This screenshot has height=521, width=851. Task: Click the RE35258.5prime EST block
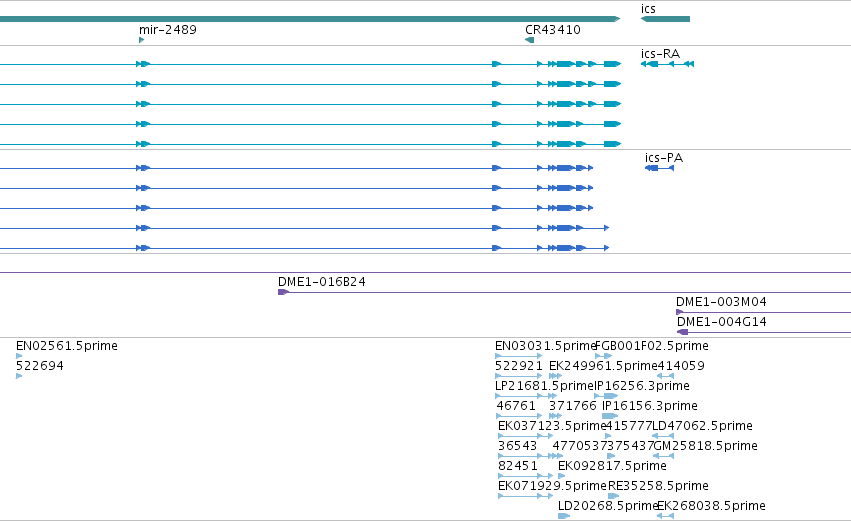[613, 496]
